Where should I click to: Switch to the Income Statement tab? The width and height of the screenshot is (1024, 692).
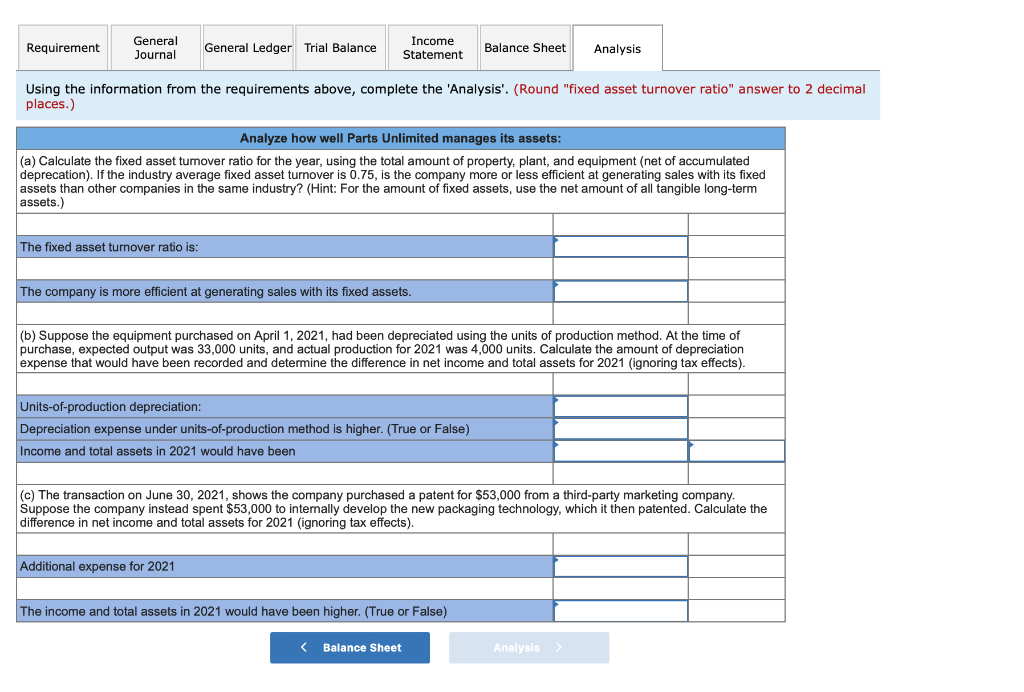click(x=432, y=47)
